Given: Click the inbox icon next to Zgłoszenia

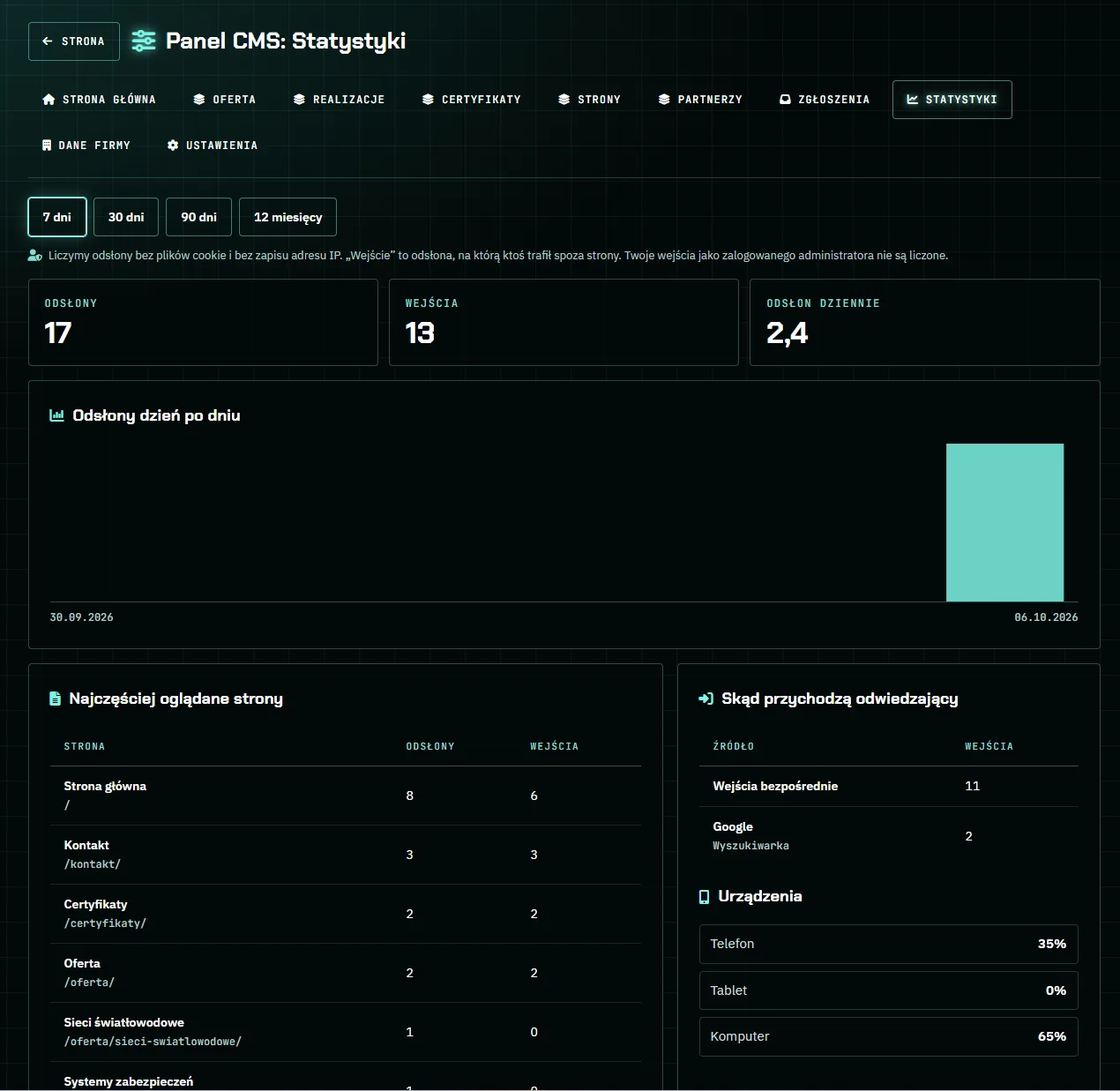Looking at the screenshot, I should tap(785, 100).
